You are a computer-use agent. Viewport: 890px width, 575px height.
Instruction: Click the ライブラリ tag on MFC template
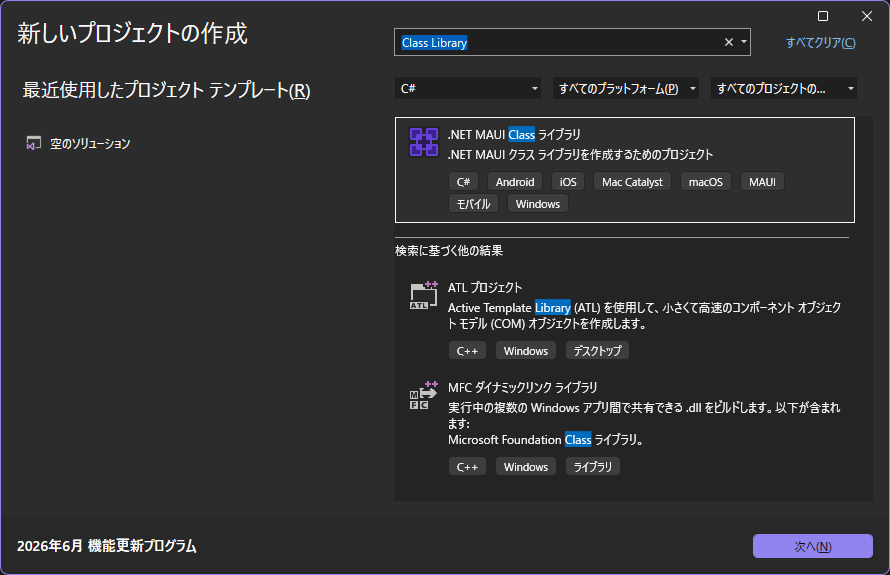click(x=593, y=467)
